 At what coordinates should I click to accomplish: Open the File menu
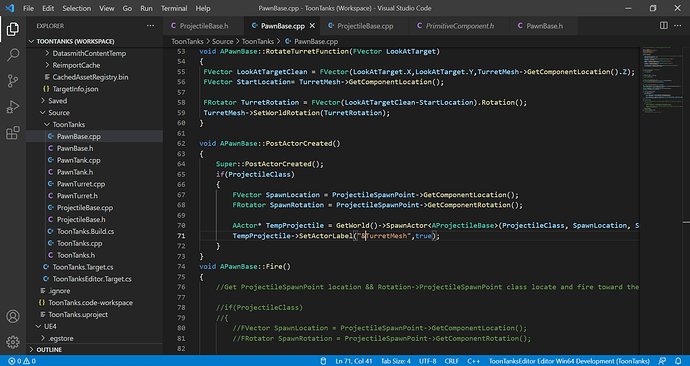point(28,8)
